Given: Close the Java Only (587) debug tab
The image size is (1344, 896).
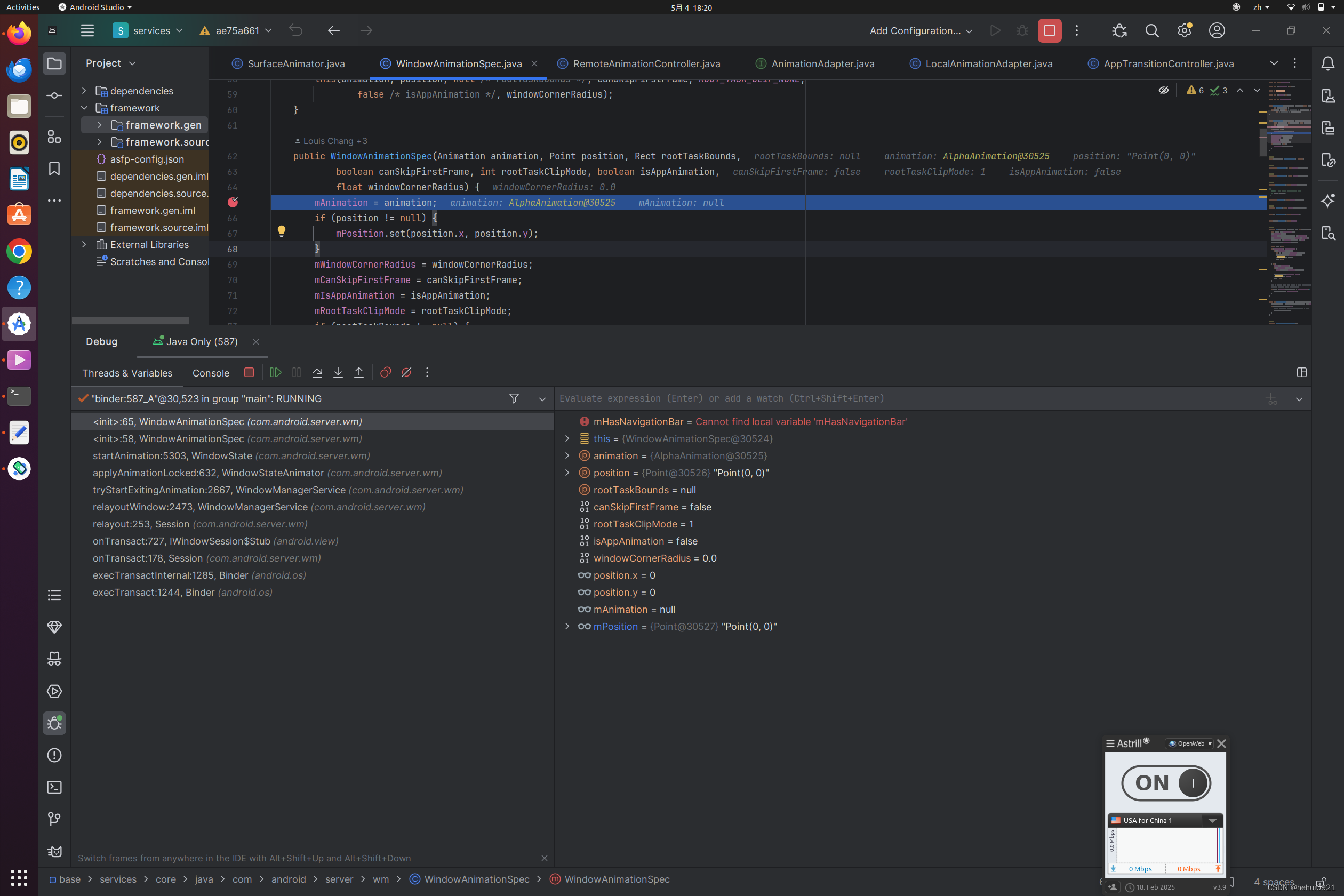Looking at the screenshot, I should pyautogui.click(x=255, y=342).
